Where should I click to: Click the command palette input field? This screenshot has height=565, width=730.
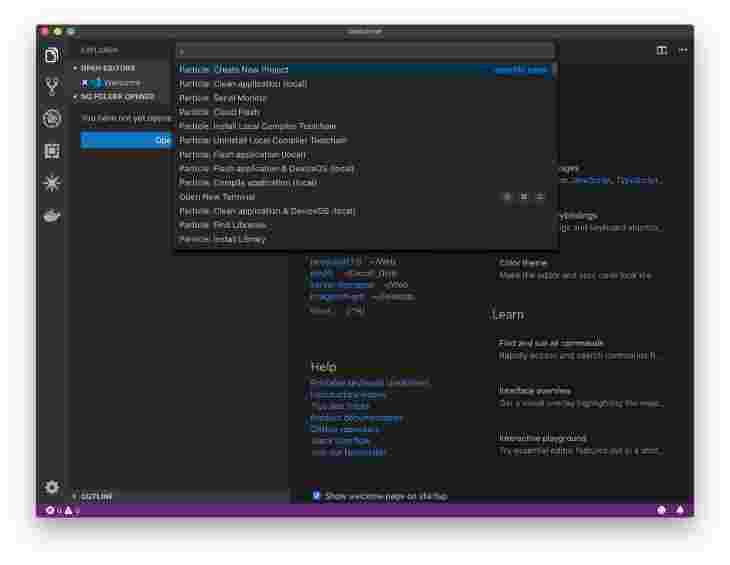coord(366,51)
